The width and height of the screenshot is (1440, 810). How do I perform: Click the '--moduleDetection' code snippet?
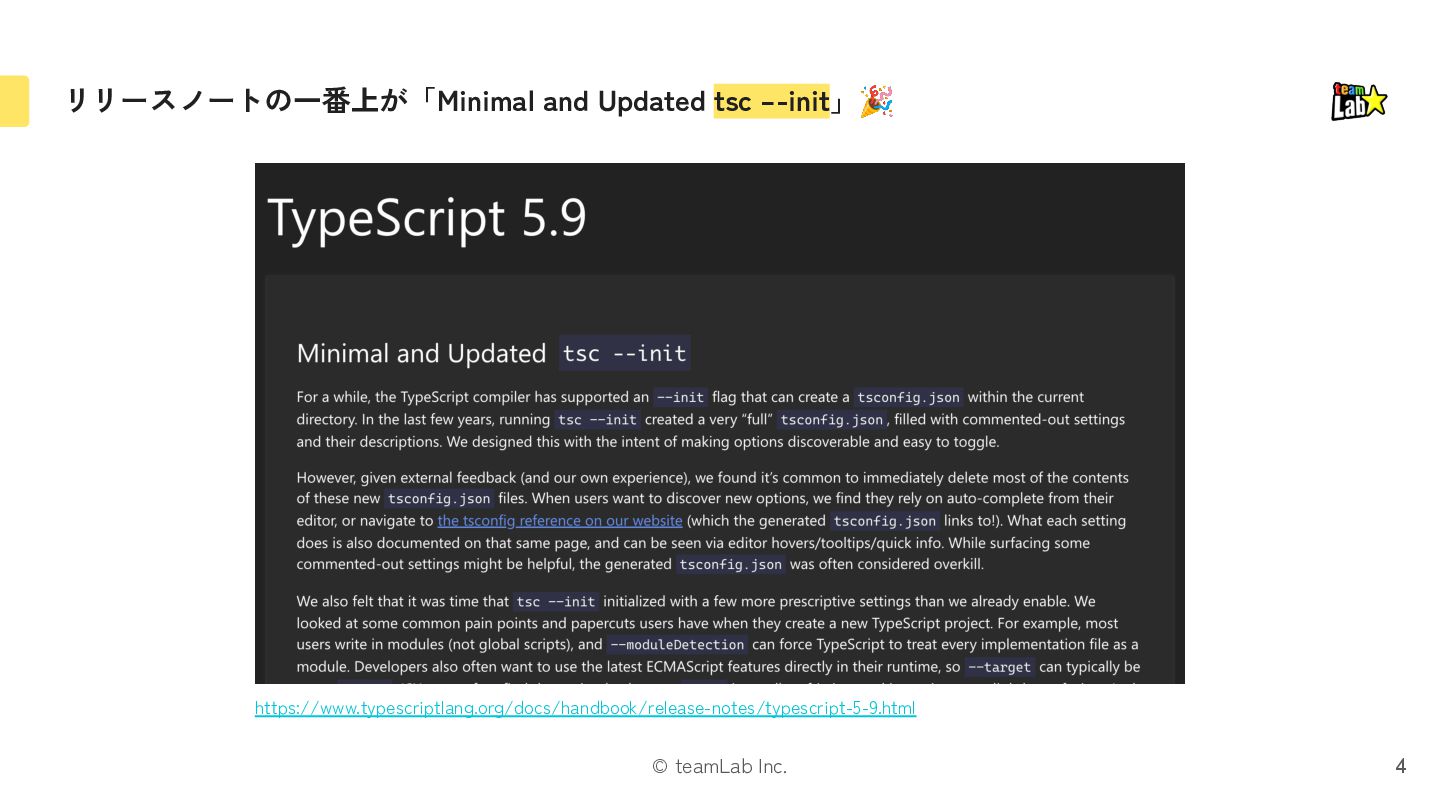(x=677, y=645)
